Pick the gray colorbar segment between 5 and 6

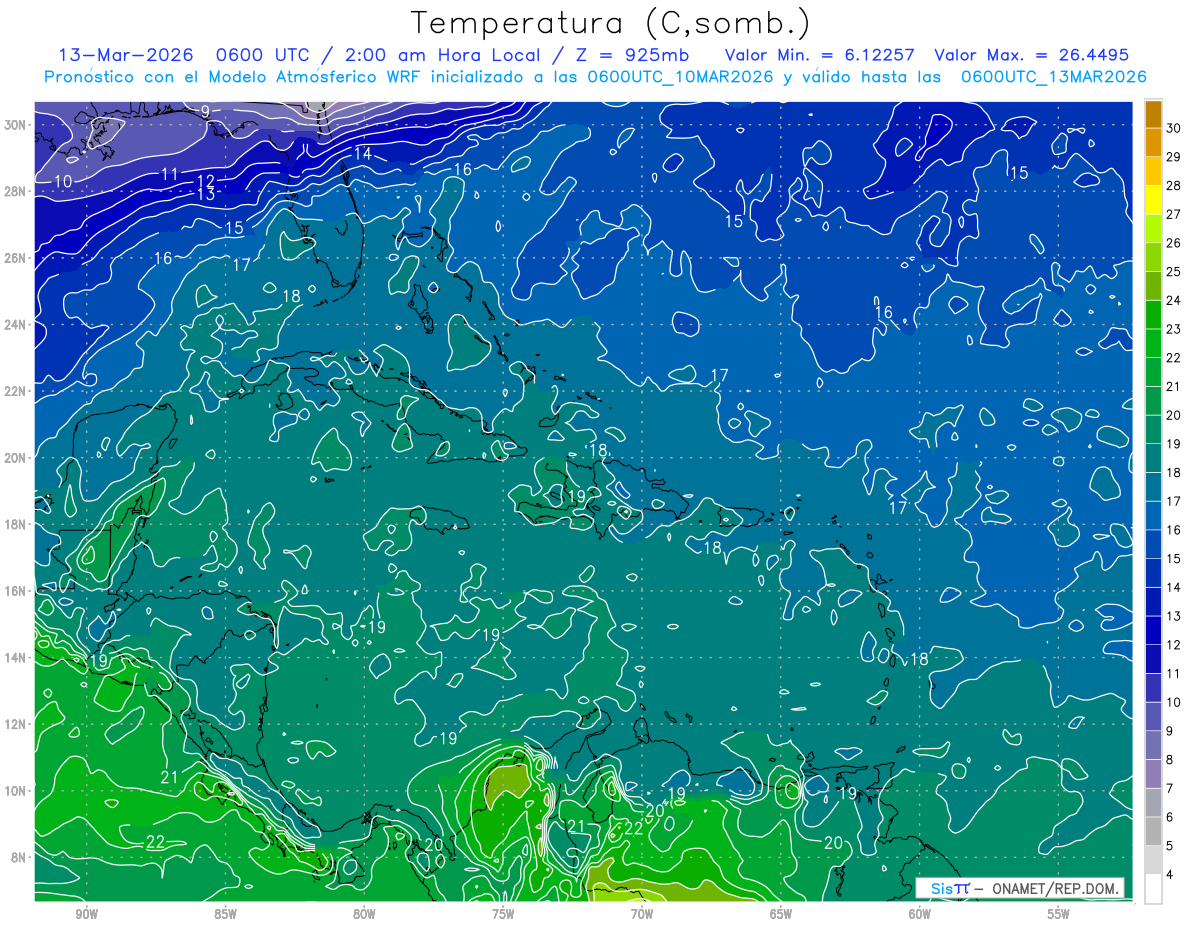coord(1153,832)
